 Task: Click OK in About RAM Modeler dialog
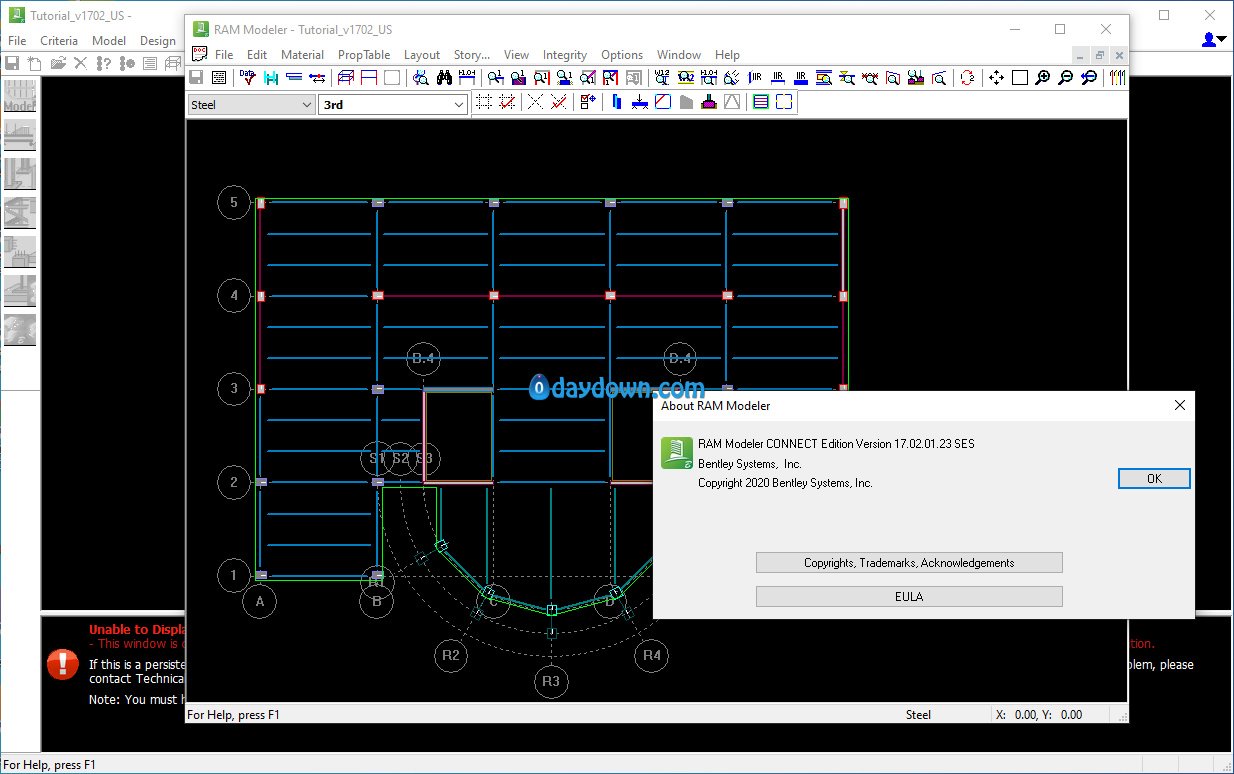1154,479
